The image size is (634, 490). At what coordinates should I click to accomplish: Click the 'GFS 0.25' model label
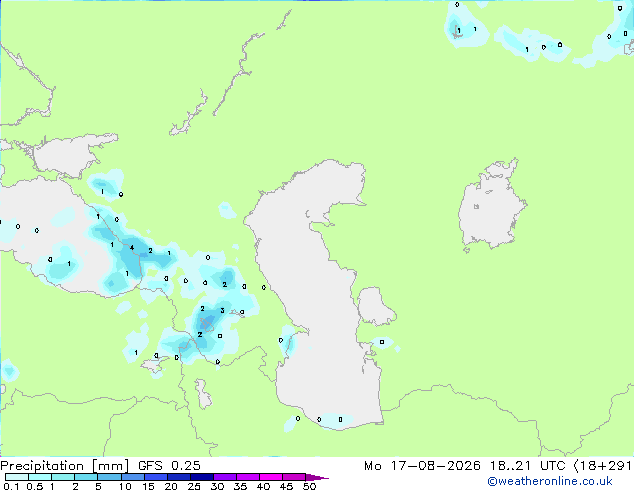pos(169,466)
